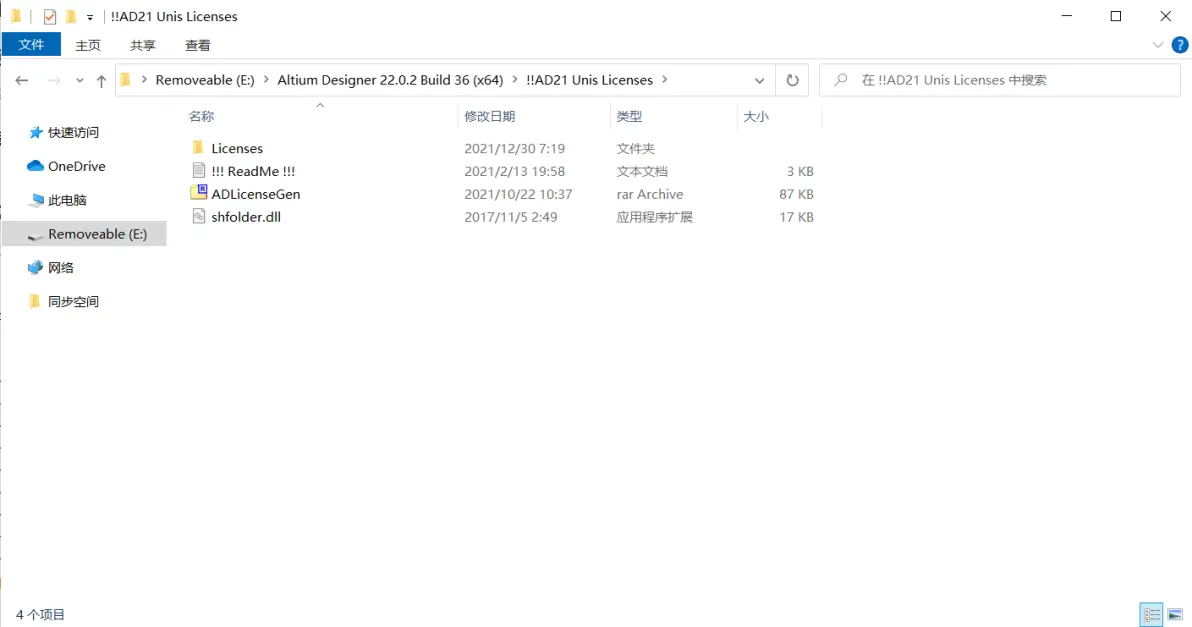Open 同步空间 in the navigation pane
The width and height of the screenshot is (1192, 627).
coord(73,302)
